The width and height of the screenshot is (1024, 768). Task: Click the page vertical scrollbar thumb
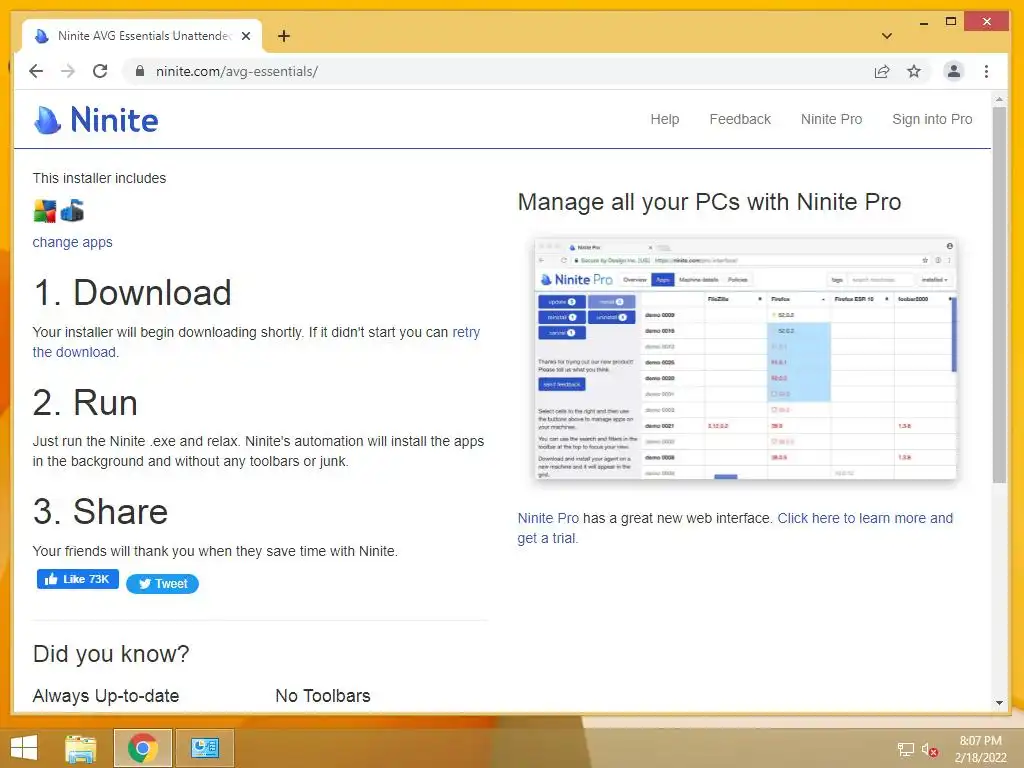pos(999,294)
